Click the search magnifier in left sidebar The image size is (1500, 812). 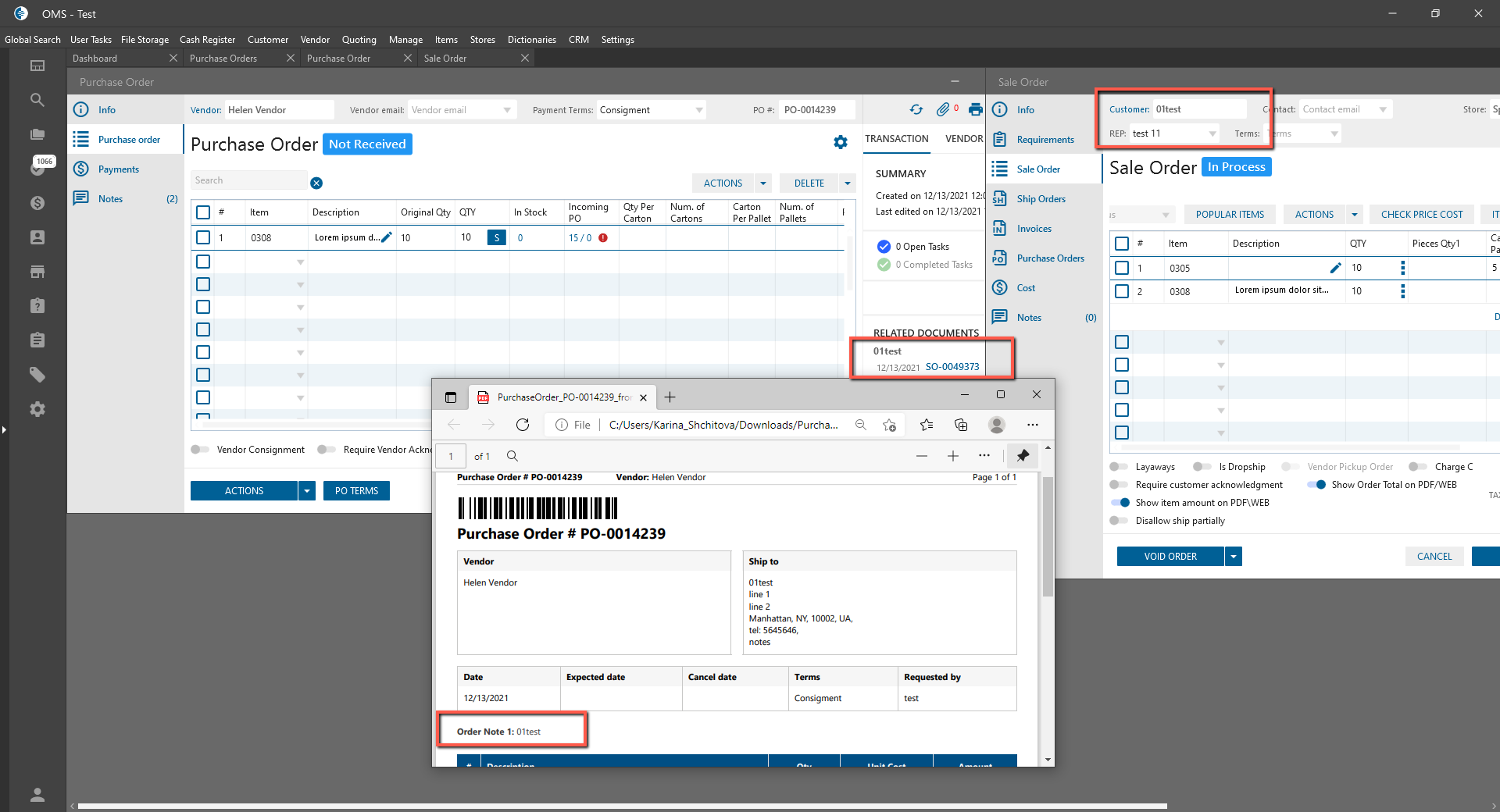point(37,100)
